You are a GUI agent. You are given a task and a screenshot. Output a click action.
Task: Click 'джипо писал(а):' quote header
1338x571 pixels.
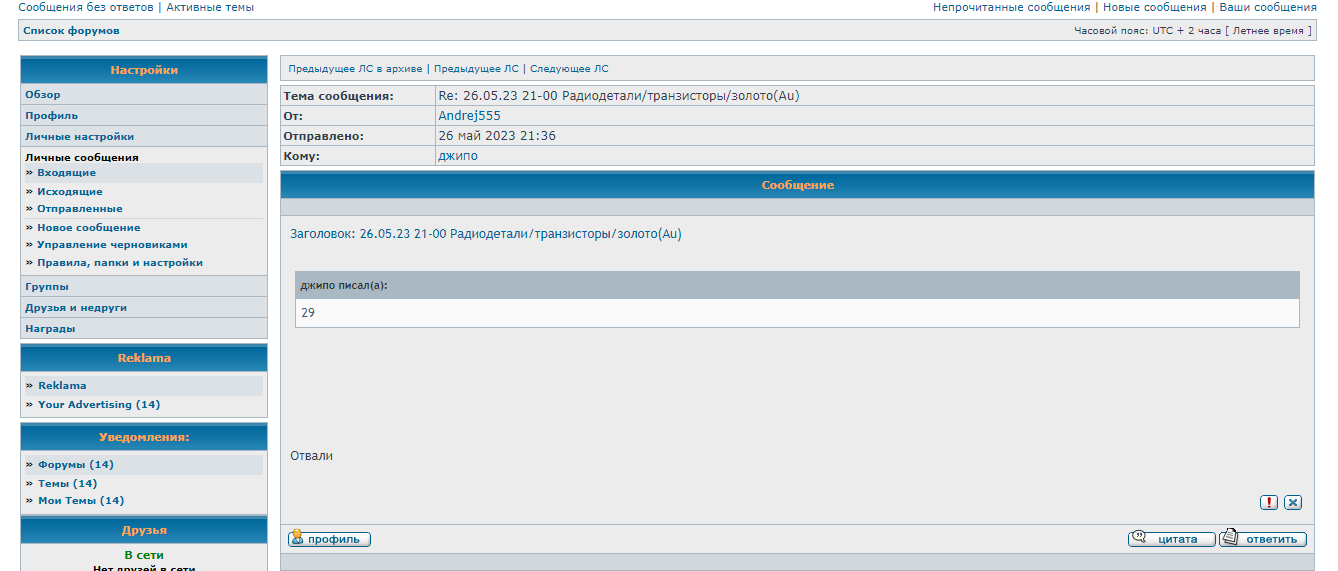click(344, 285)
